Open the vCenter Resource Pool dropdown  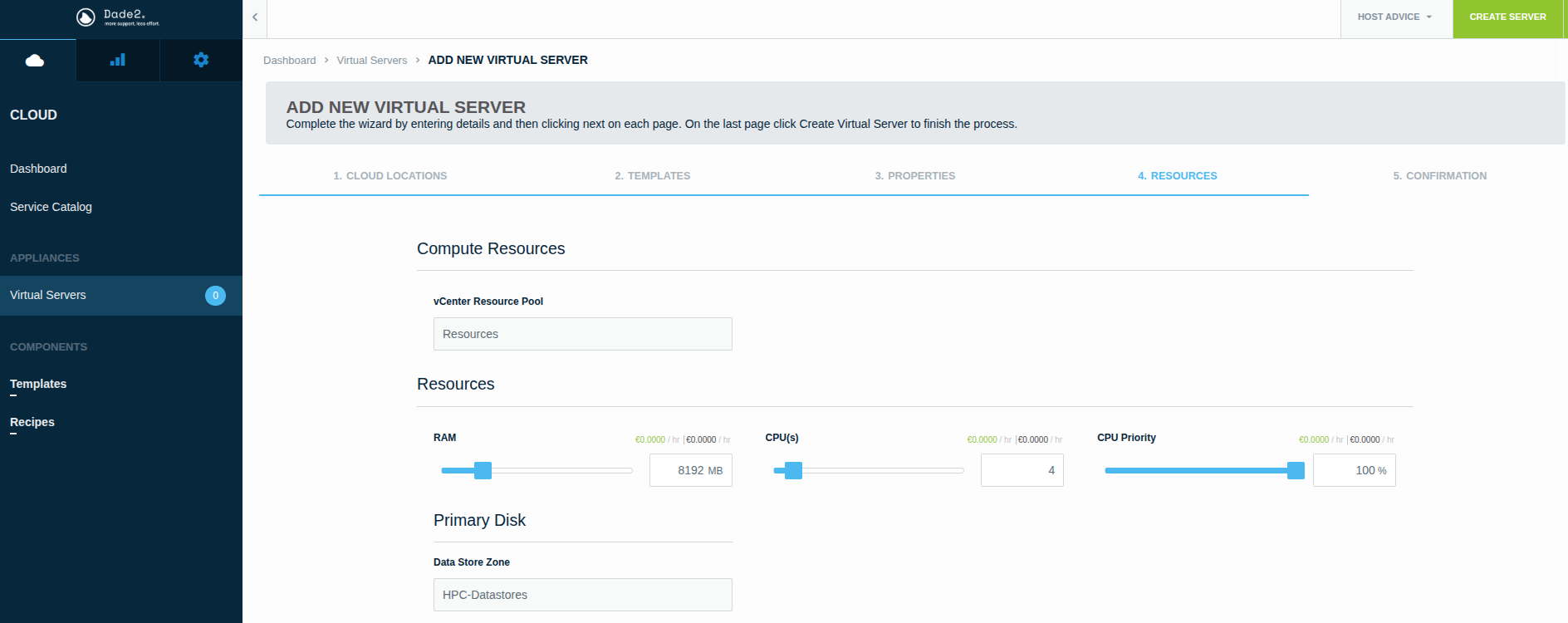coord(583,334)
